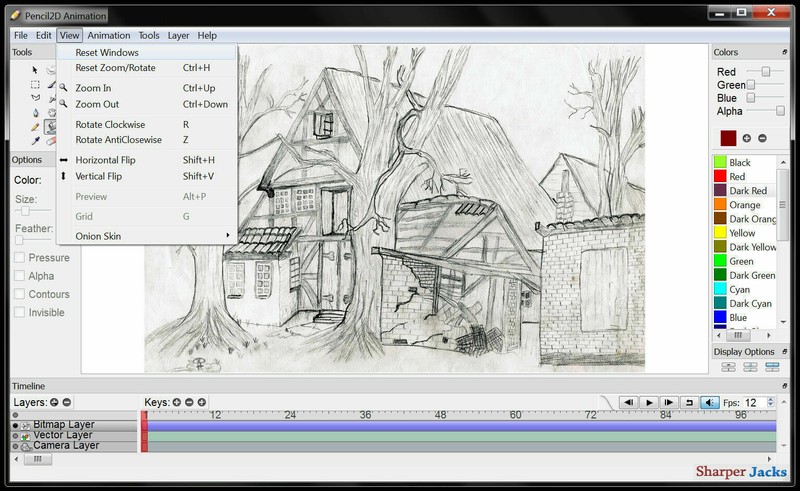Increase Fps with spinner up arrow
Image resolution: width=800 pixels, height=491 pixels.
pyautogui.click(x=770, y=400)
